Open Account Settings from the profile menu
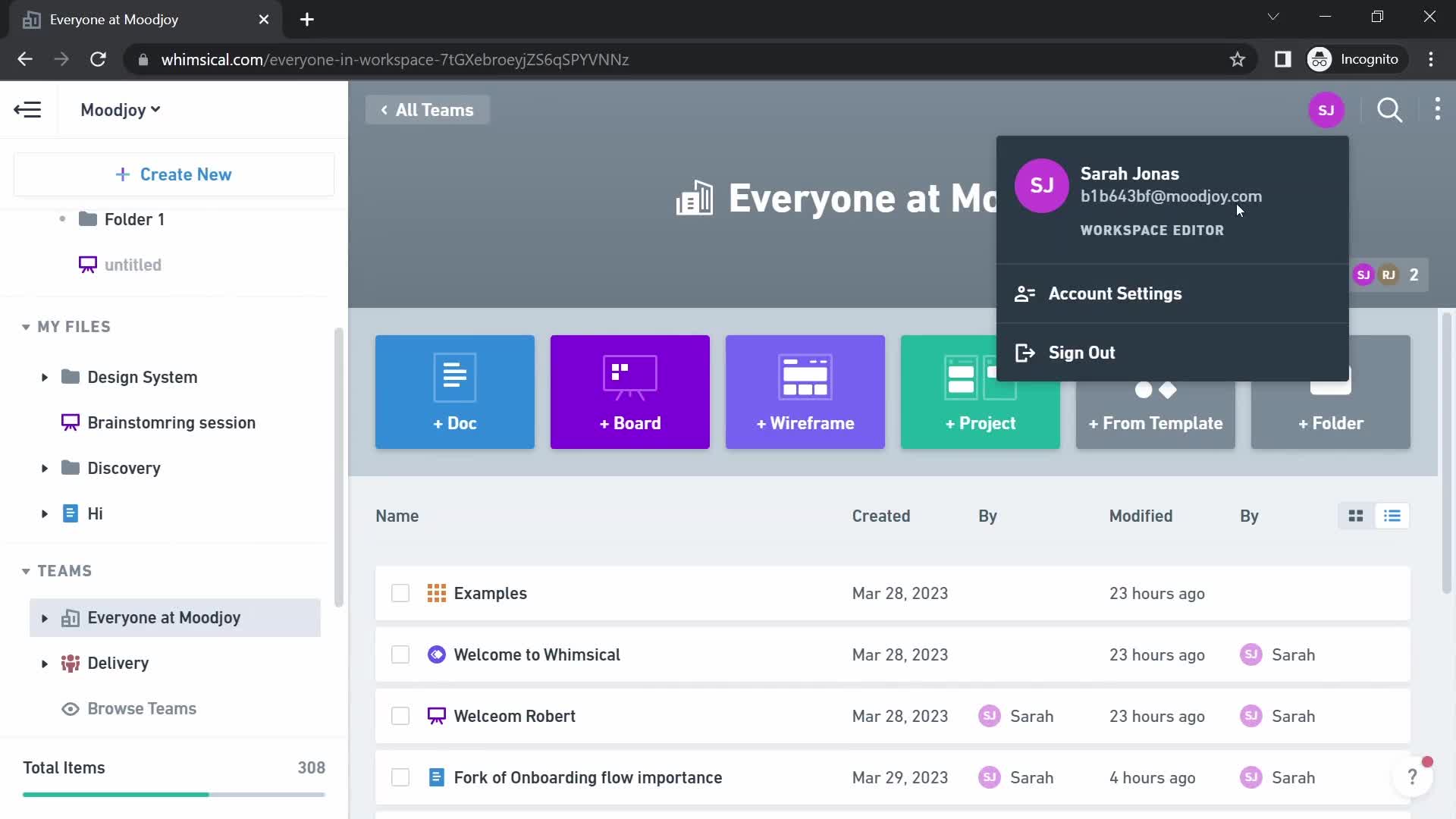The width and height of the screenshot is (1456, 819). 1172,293
